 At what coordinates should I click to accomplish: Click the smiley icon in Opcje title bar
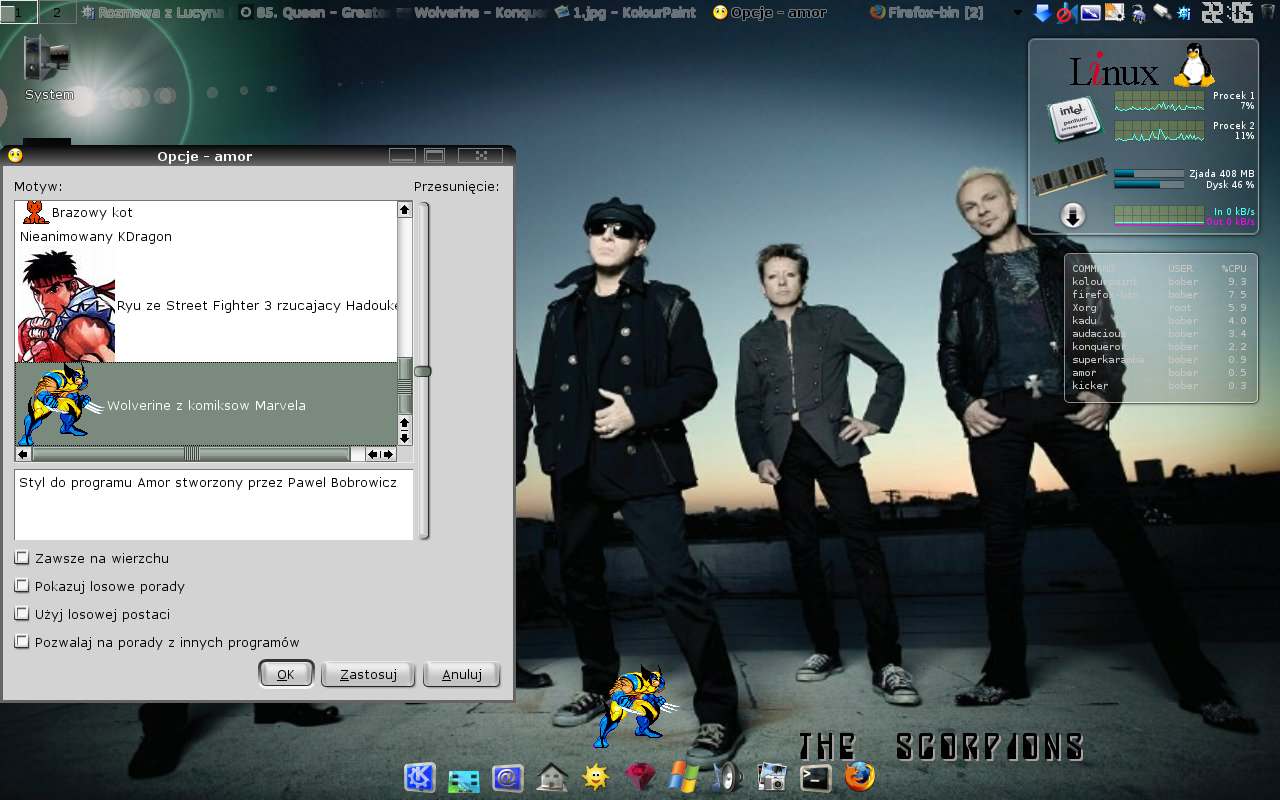pos(15,155)
